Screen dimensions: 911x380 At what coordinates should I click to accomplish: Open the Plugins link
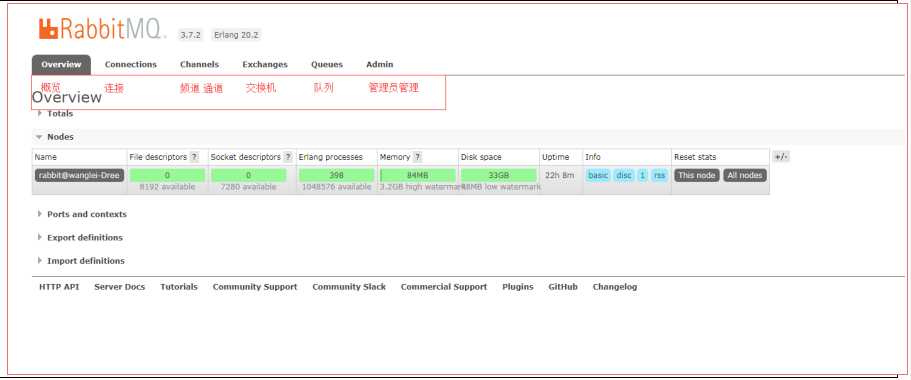click(x=518, y=287)
